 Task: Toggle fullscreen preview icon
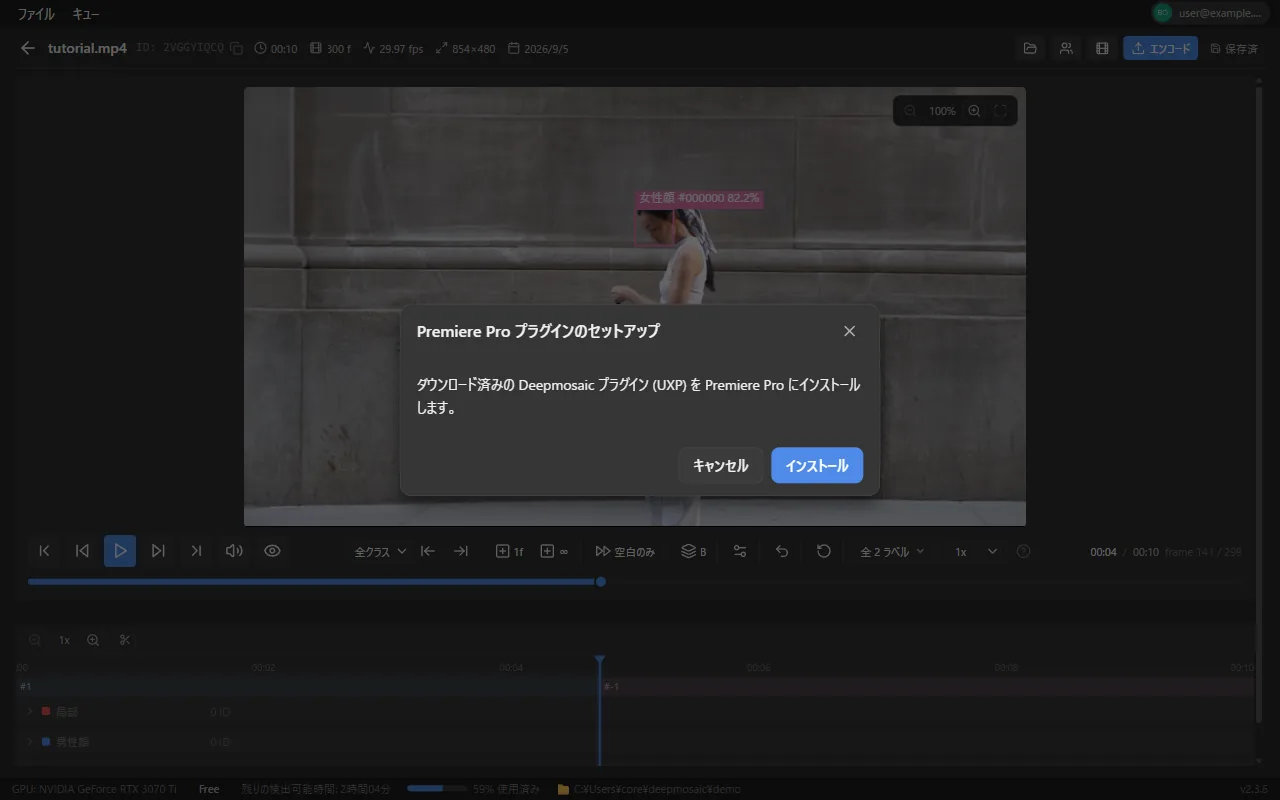tap(1000, 111)
